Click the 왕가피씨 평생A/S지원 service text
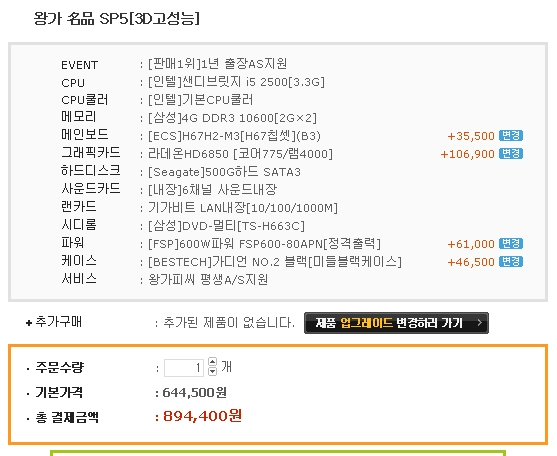This screenshot has width=557, height=456. tap(208, 279)
